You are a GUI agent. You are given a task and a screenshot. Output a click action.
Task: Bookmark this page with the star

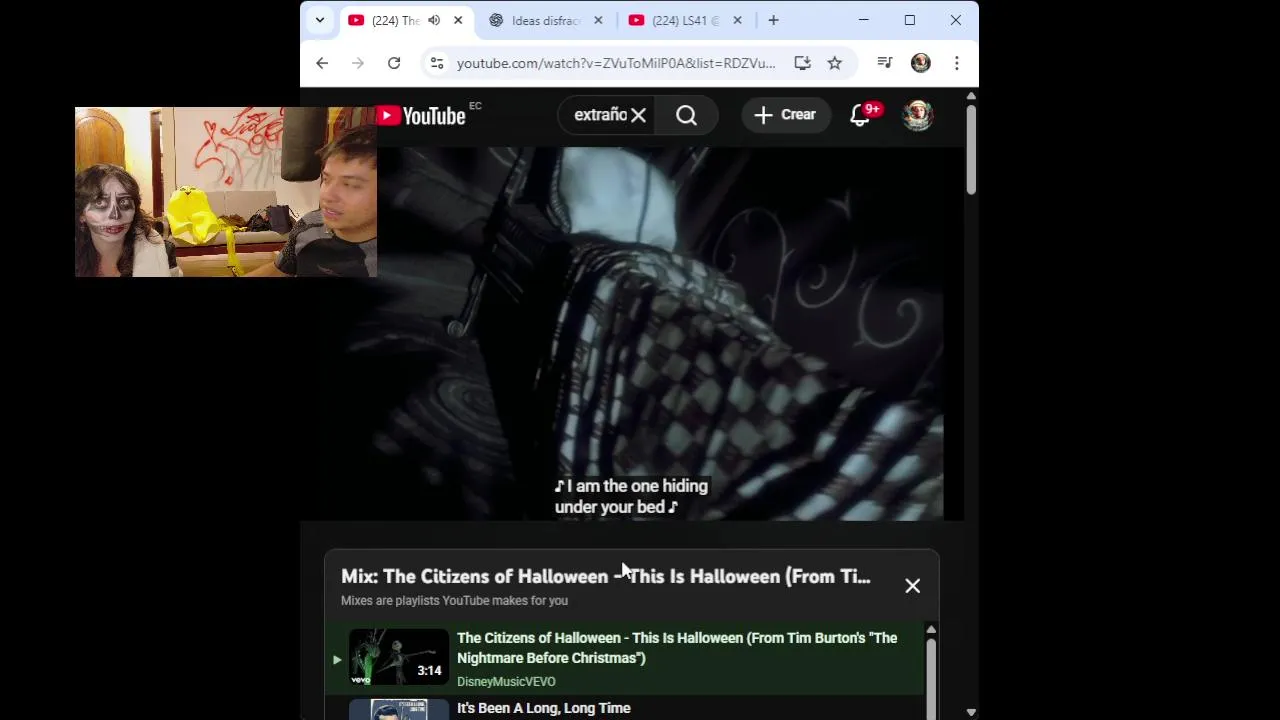(x=834, y=63)
